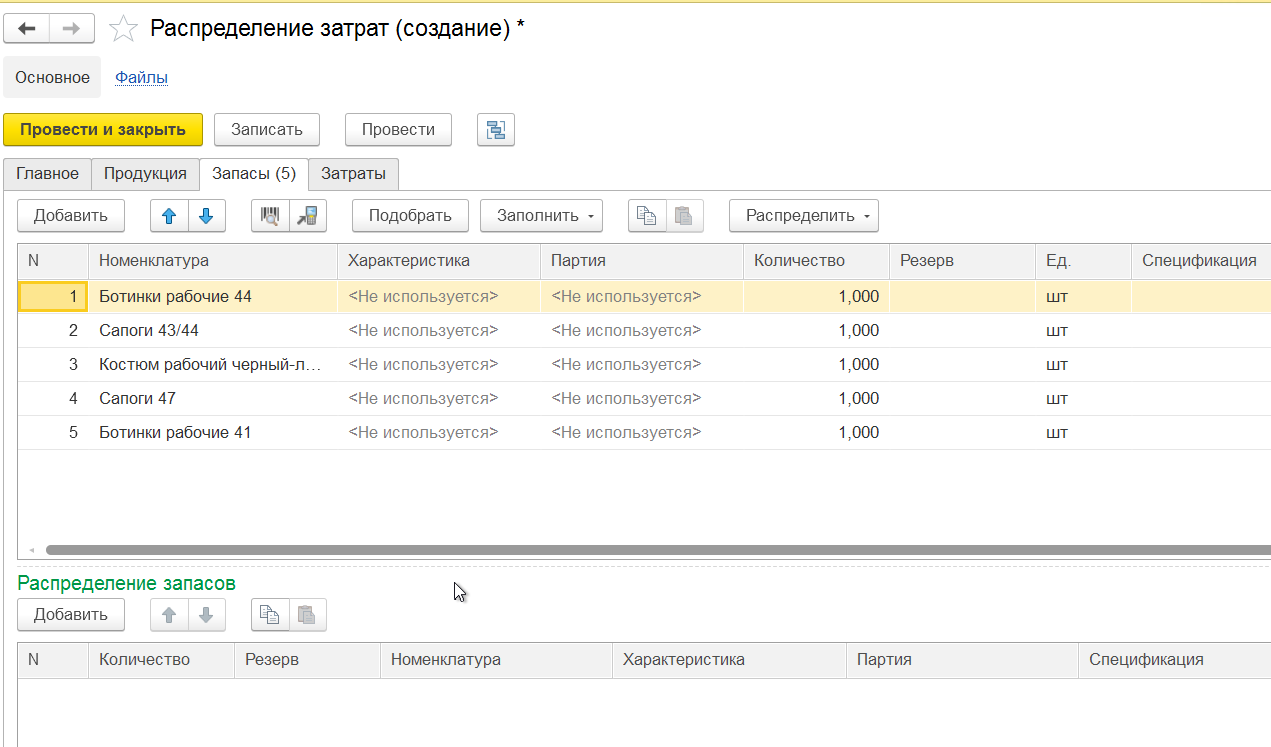The height and width of the screenshot is (747, 1271).
Task: Click the Подобрать button
Action: pyautogui.click(x=410, y=215)
